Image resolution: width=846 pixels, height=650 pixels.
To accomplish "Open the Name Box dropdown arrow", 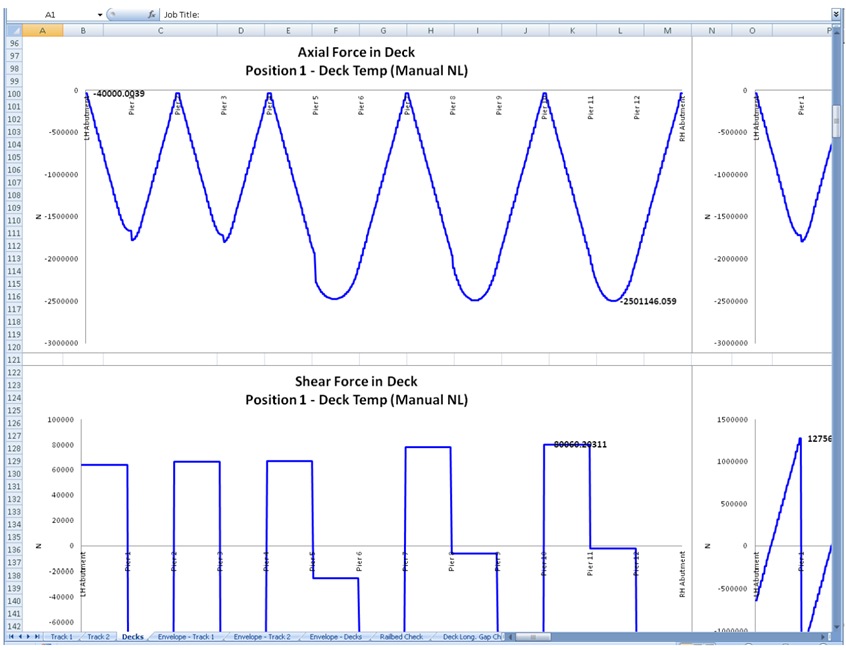I will pyautogui.click(x=100, y=15).
